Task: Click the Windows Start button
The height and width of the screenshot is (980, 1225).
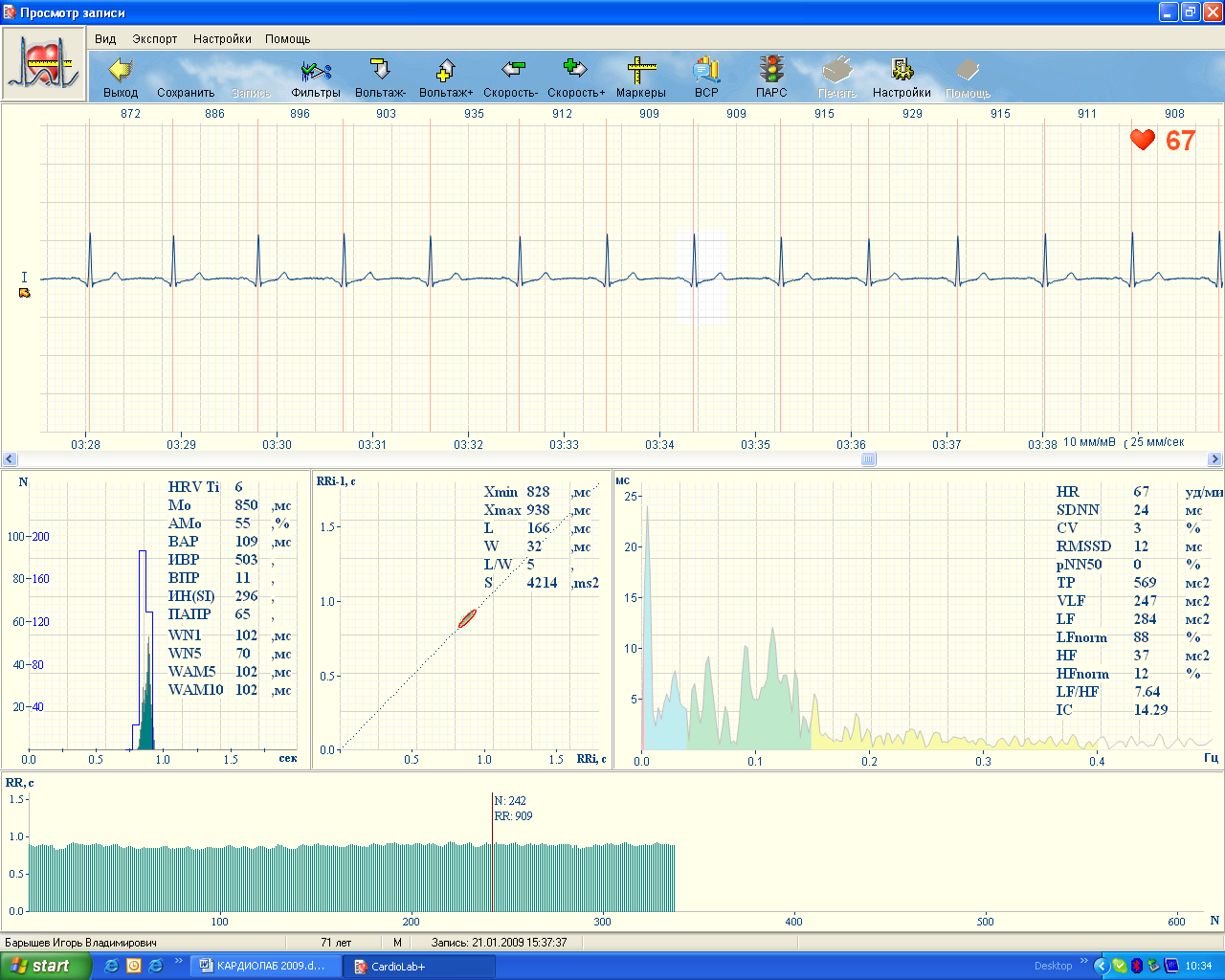Action: (46, 966)
